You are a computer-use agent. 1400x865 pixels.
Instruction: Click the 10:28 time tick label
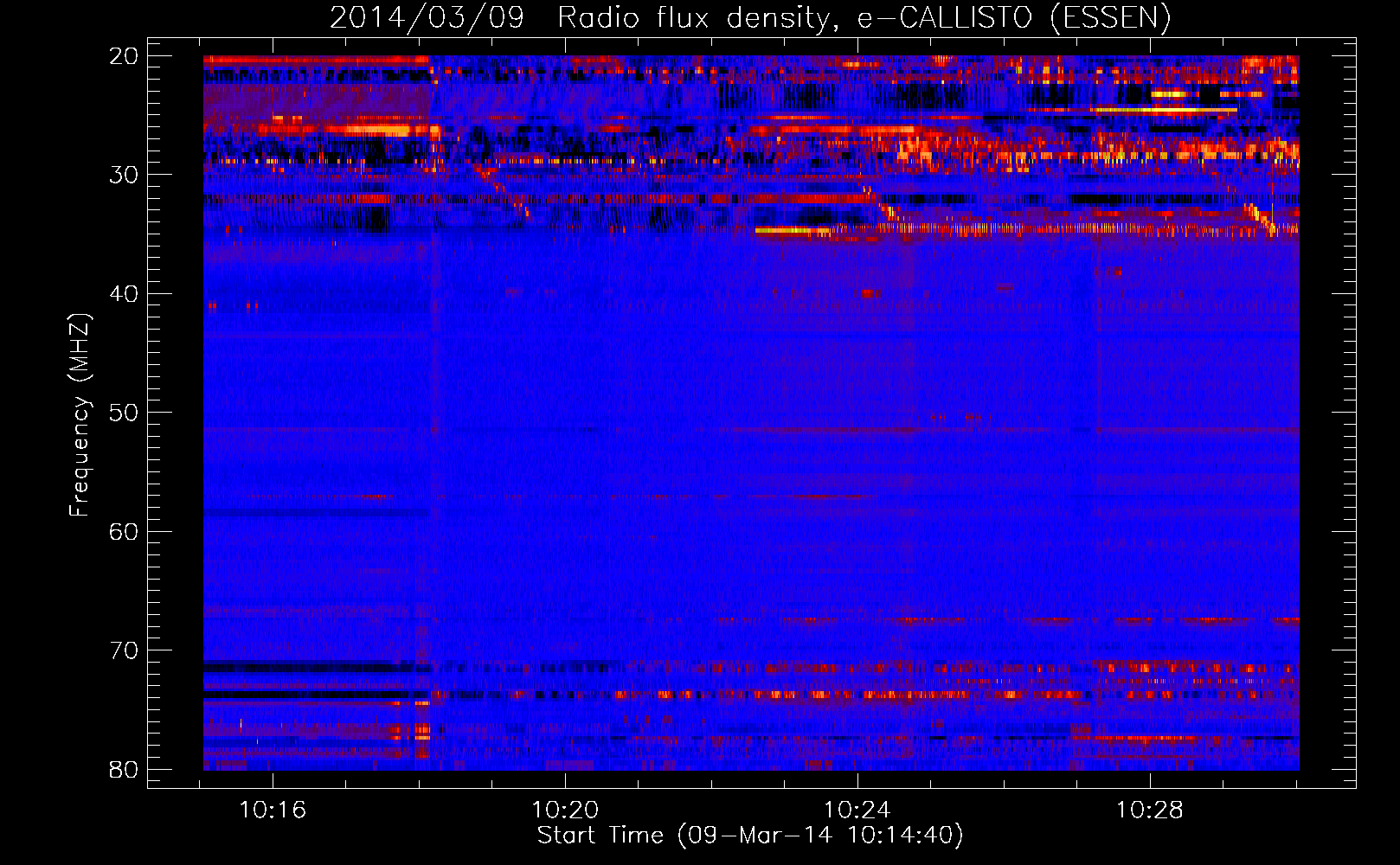point(1149,811)
